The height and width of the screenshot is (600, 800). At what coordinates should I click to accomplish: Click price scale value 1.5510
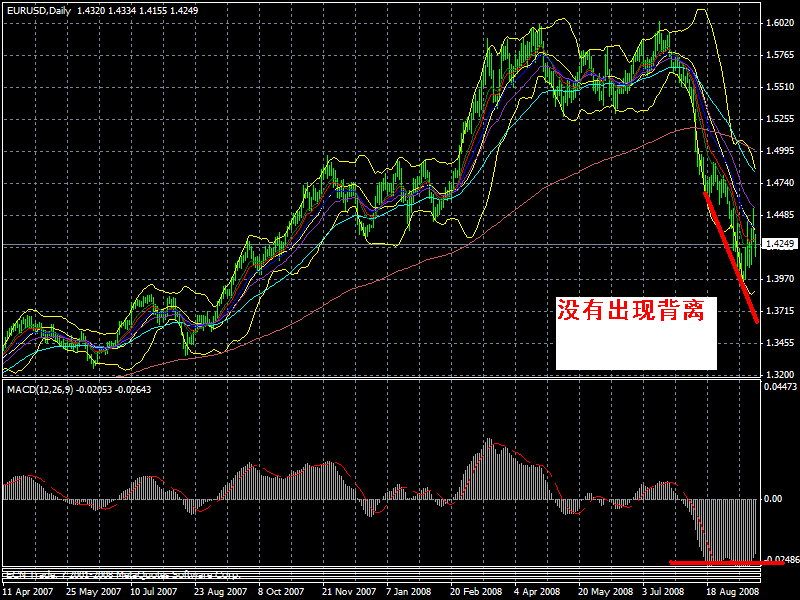[780, 87]
